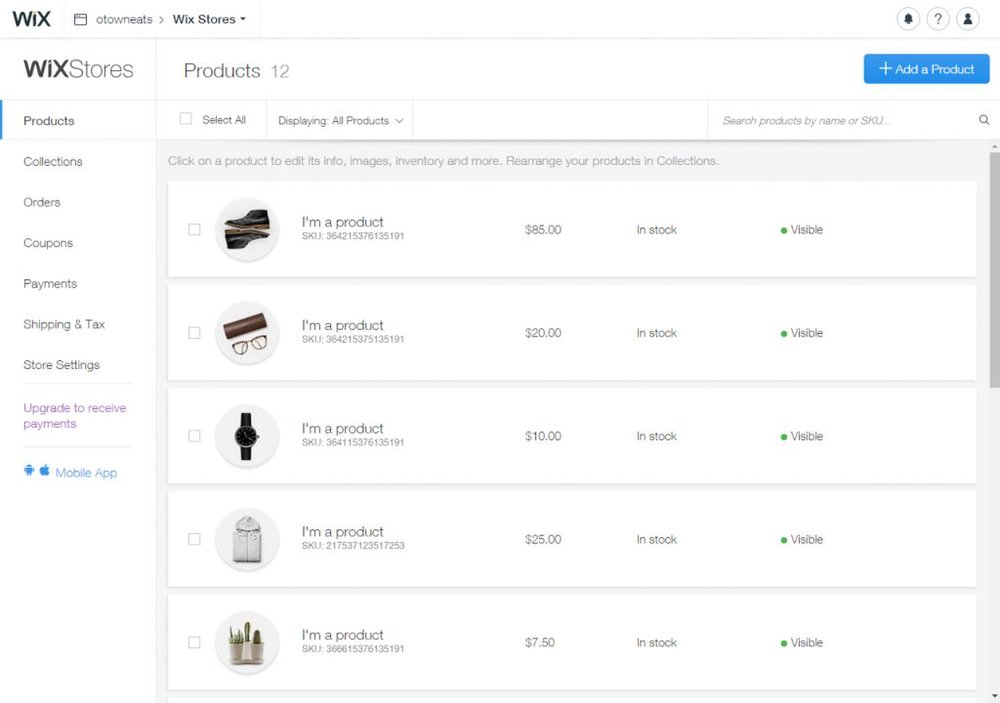Tick the checkbox for the $20.00 product

(x=195, y=333)
